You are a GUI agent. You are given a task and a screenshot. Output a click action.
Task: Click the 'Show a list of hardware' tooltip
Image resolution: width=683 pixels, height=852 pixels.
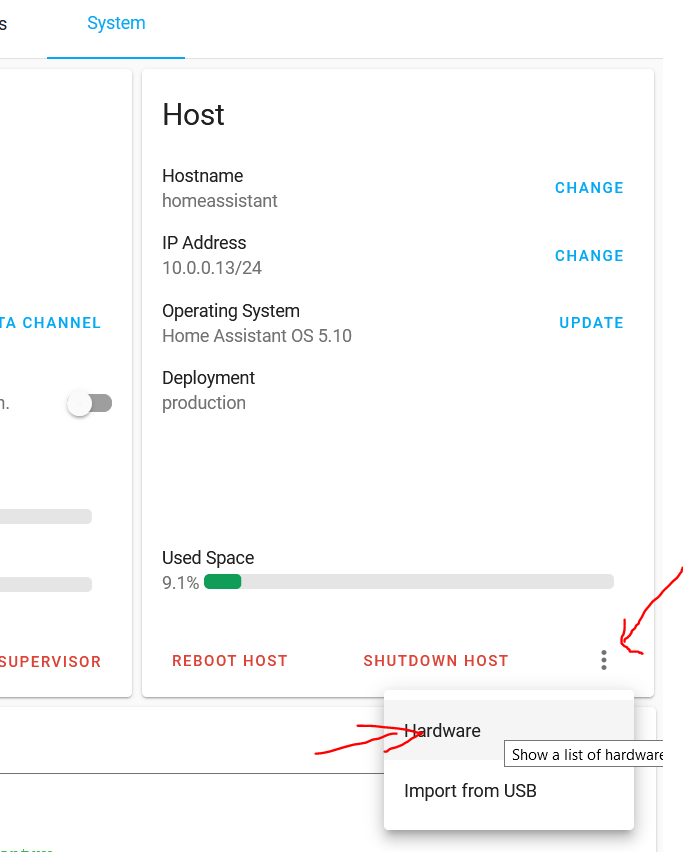point(587,755)
